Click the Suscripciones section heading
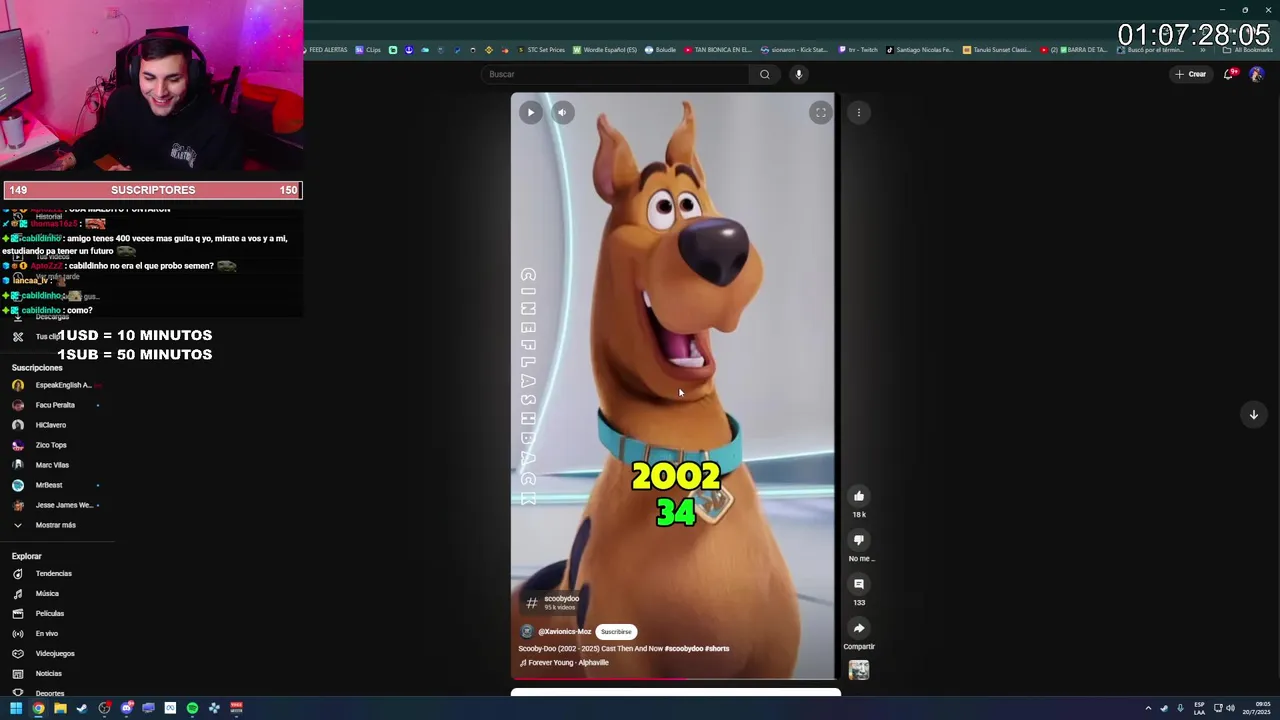 point(37,368)
